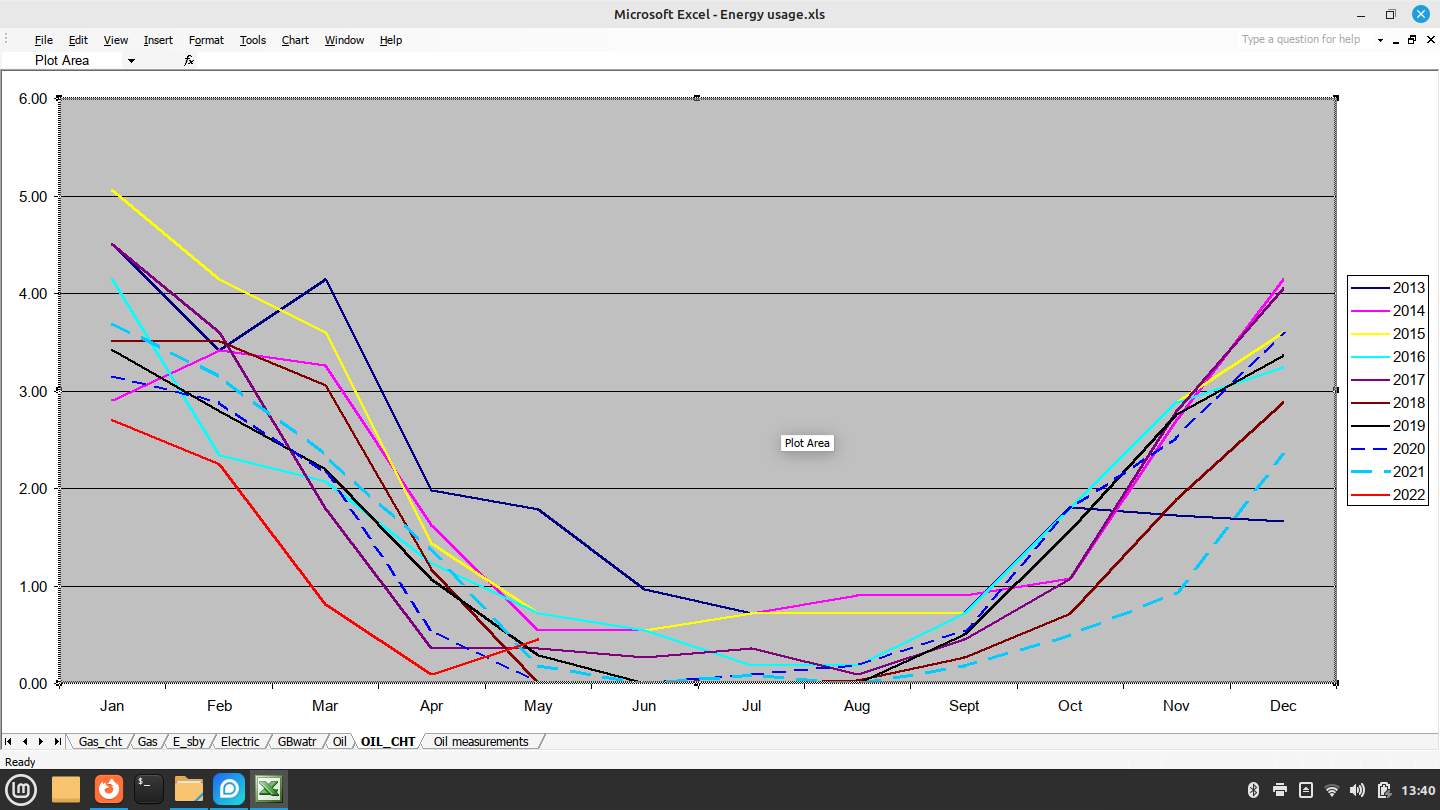Click the Bluetooth tray icon
Viewport: 1440px width, 810px height.
1254,790
